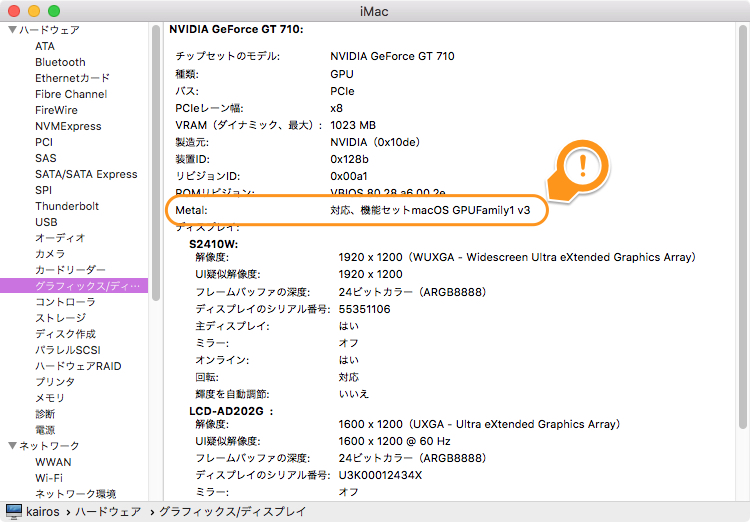This screenshot has height=522, width=750.
Task: Click the computer icon in the path bar
Action: (x=13, y=511)
